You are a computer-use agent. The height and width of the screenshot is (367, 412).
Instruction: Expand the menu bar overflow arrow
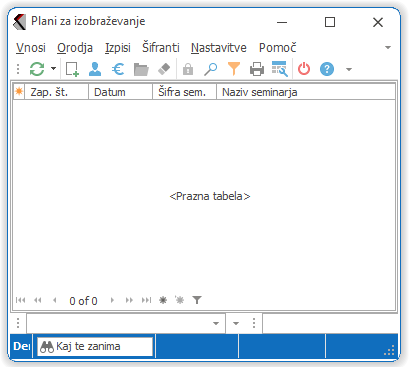388,48
